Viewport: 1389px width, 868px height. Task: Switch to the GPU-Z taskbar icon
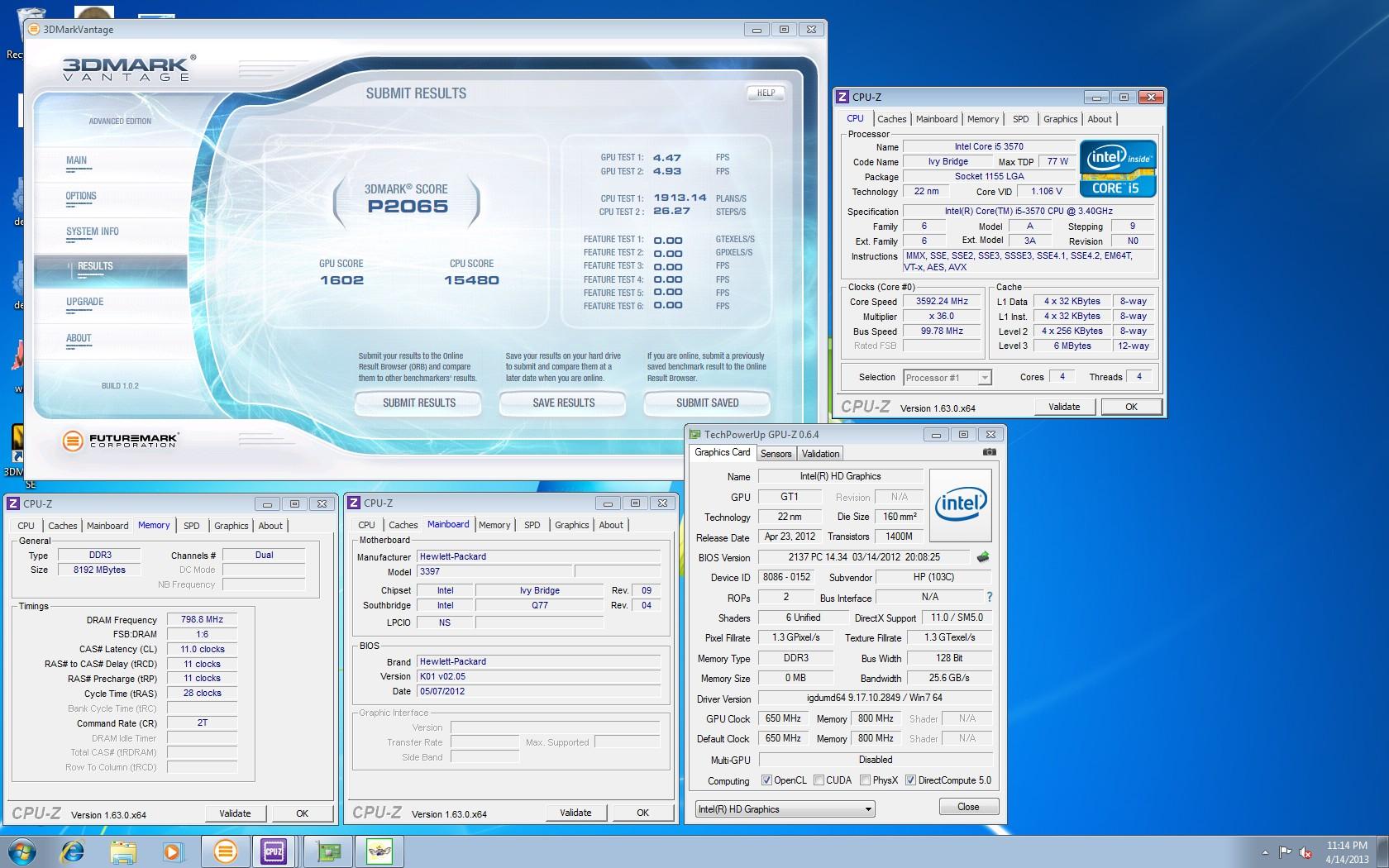coord(327,851)
